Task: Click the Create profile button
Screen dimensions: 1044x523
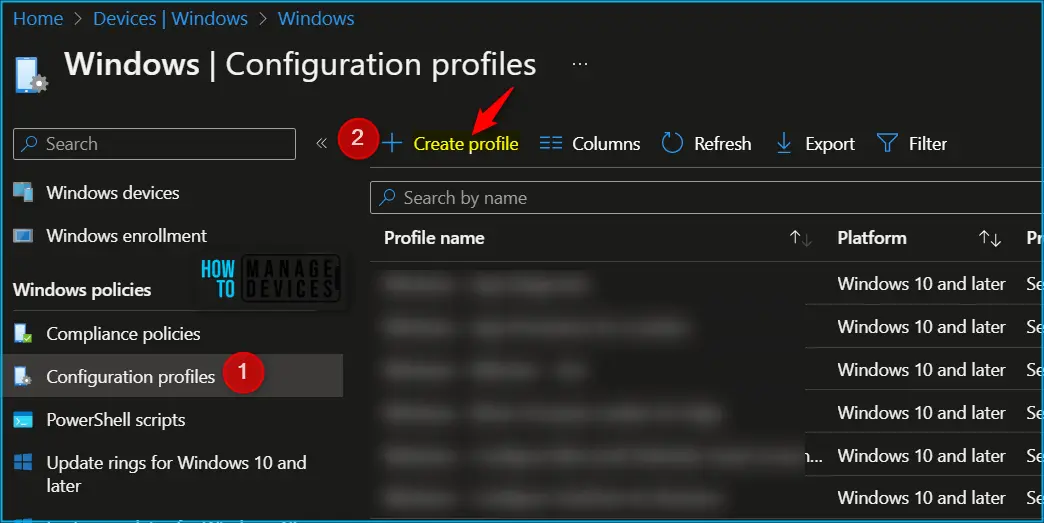Action: (465, 144)
